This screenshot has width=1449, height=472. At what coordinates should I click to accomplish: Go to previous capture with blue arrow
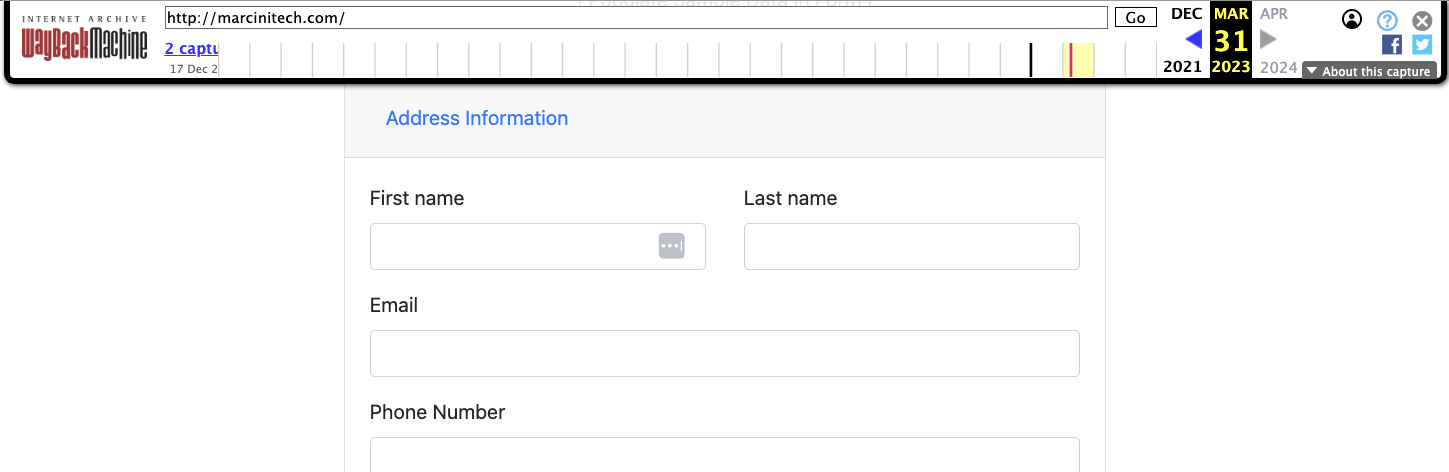tap(1193, 39)
